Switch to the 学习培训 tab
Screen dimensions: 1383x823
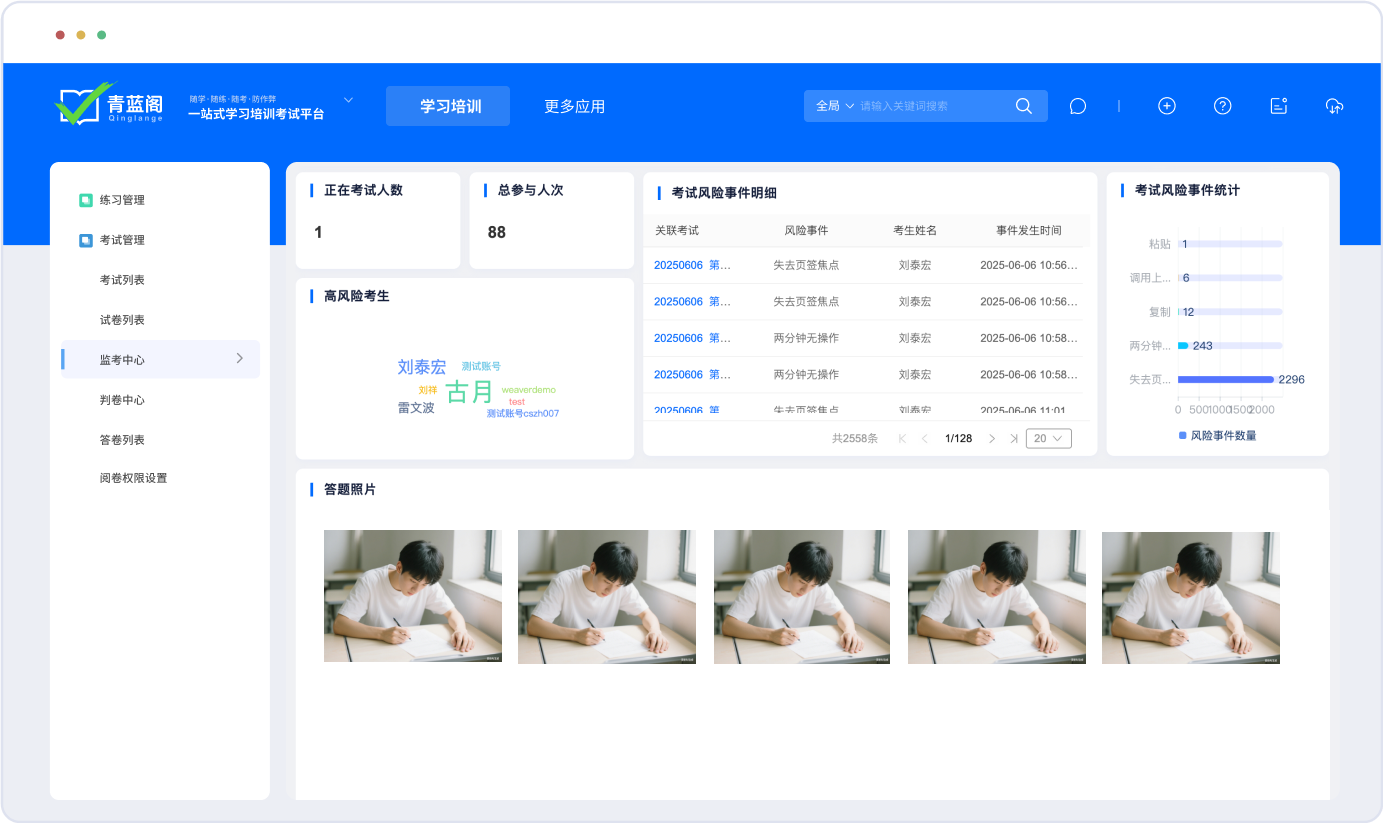448,106
